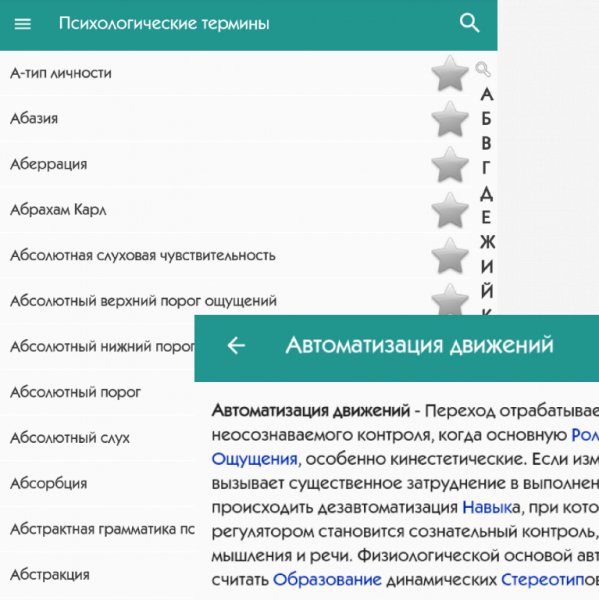
Task: Jump to letter Й in index
Action: click(486, 291)
